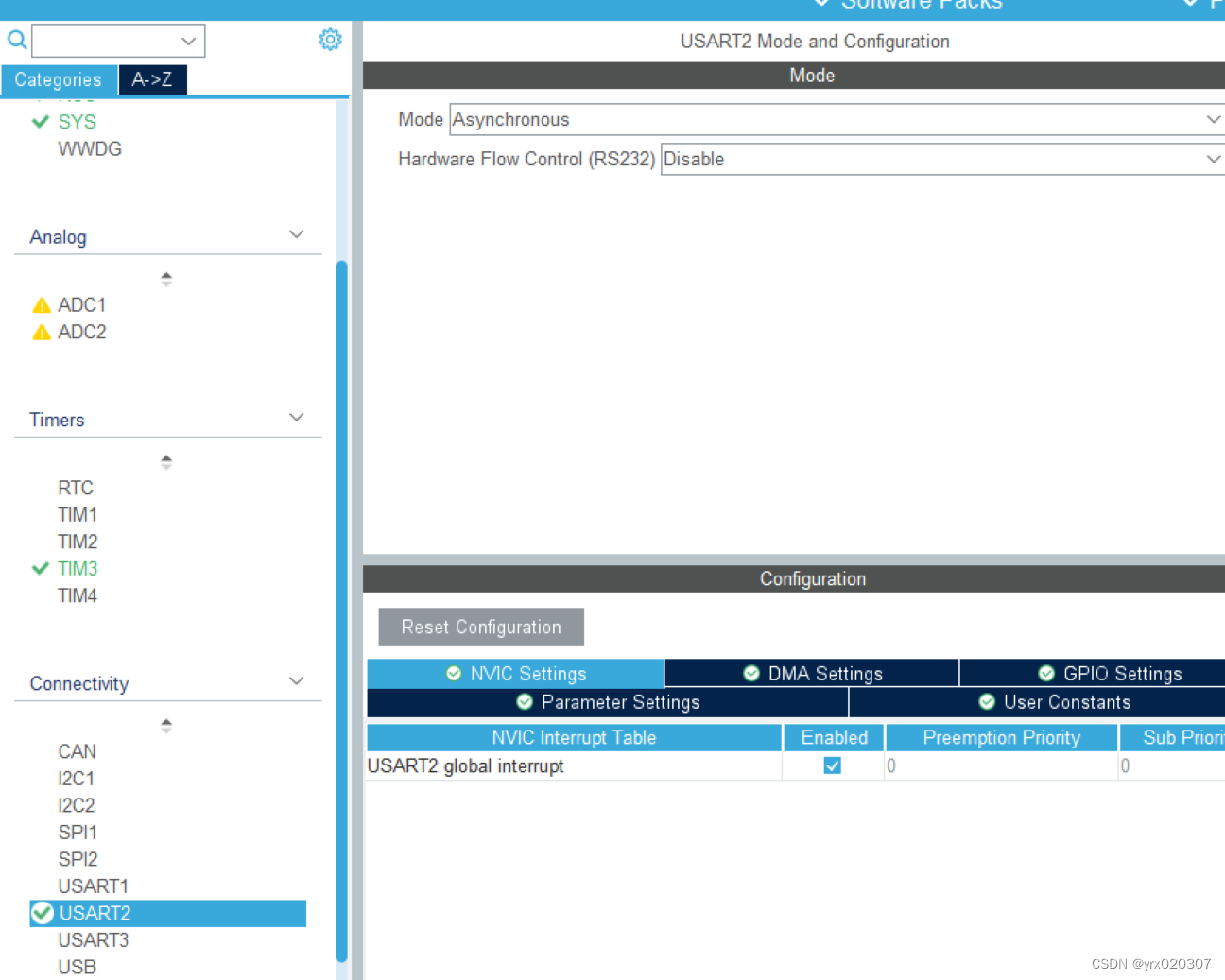Image resolution: width=1225 pixels, height=980 pixels.
Task: Collapse the Analog category
Action: pyautogui.click(x=297, y=234)
